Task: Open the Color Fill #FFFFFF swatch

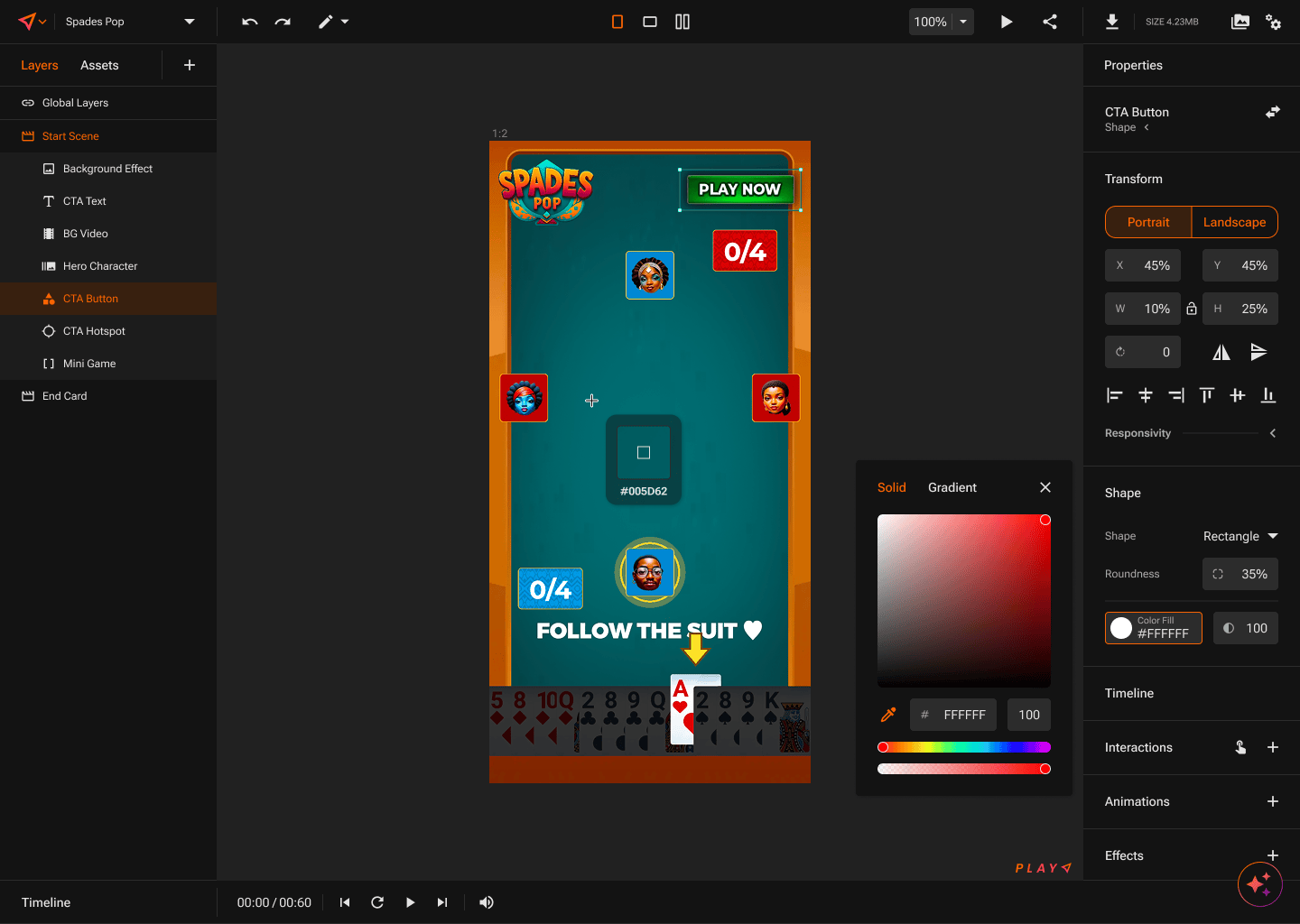Action: pyautogui.click(x=1154, y=628)
